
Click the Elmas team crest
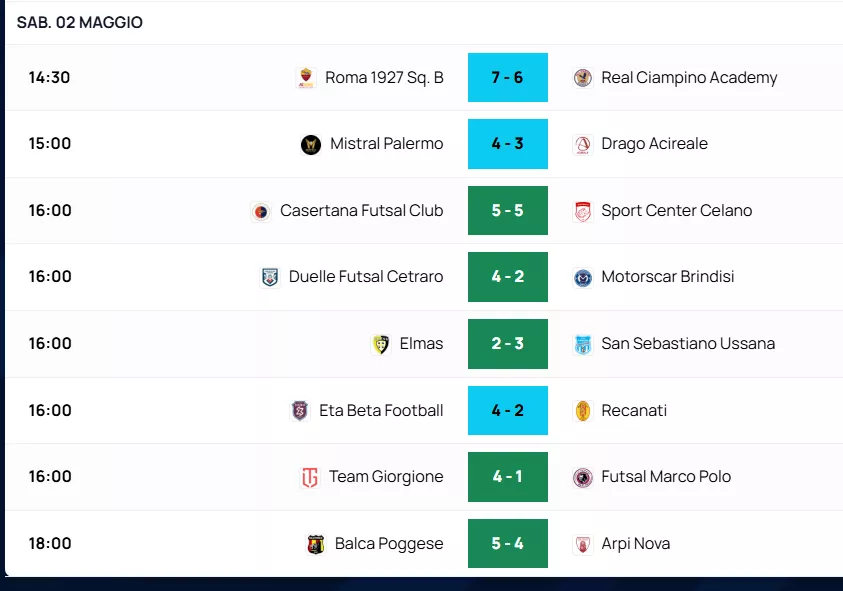coord(381,344)
